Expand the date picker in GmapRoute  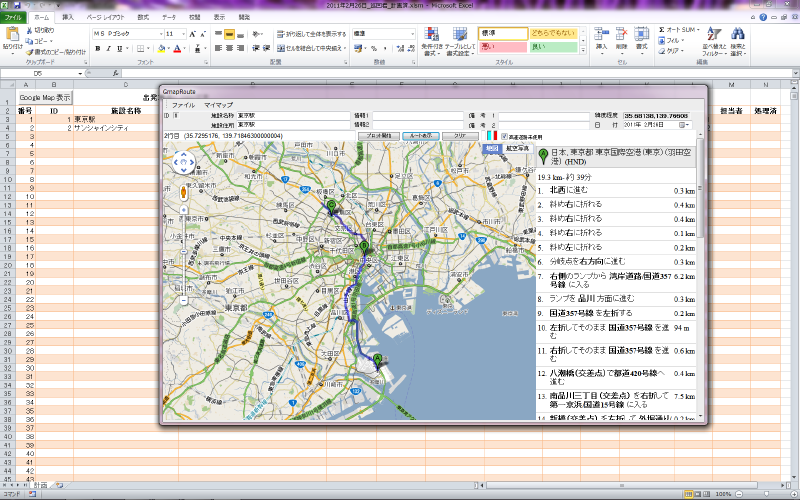click(686, 125)
